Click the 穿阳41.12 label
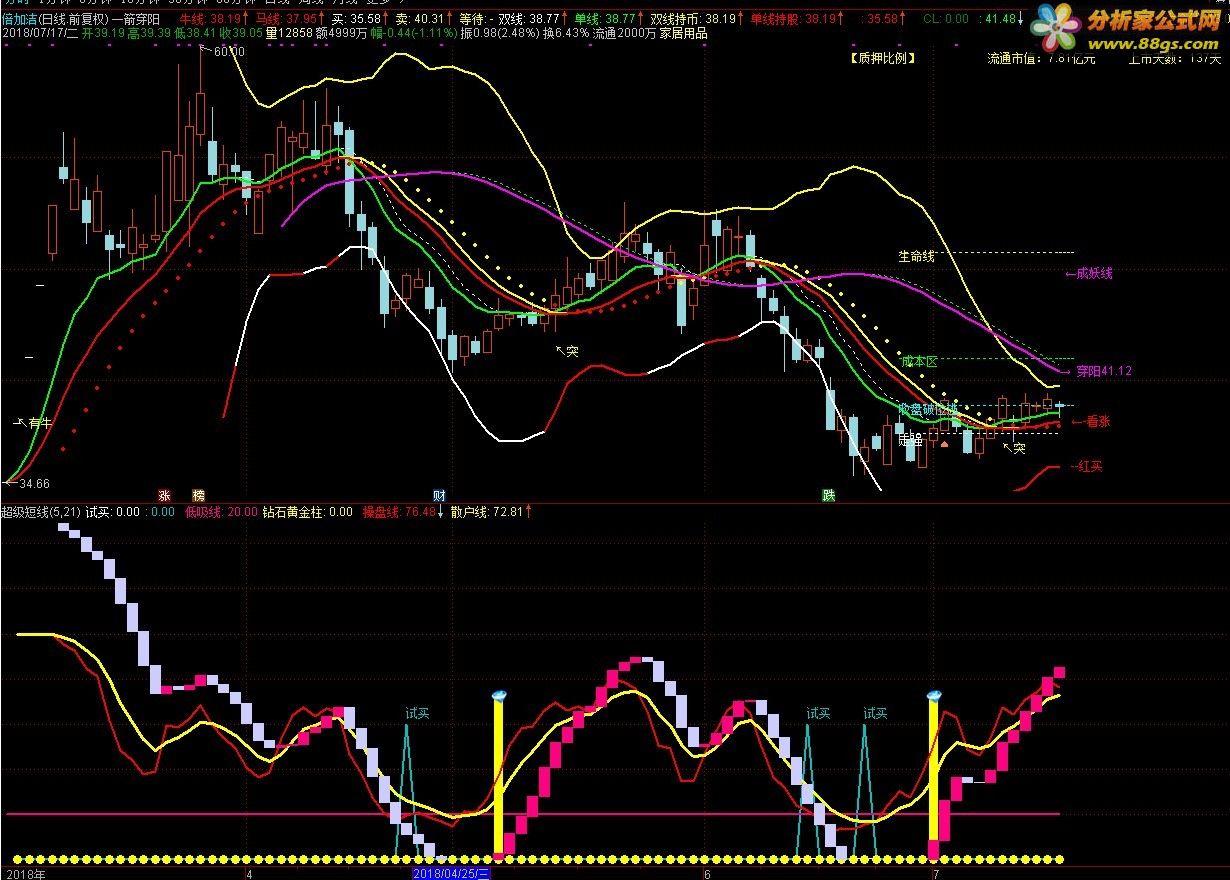1230x880 pixels. 1104,370
